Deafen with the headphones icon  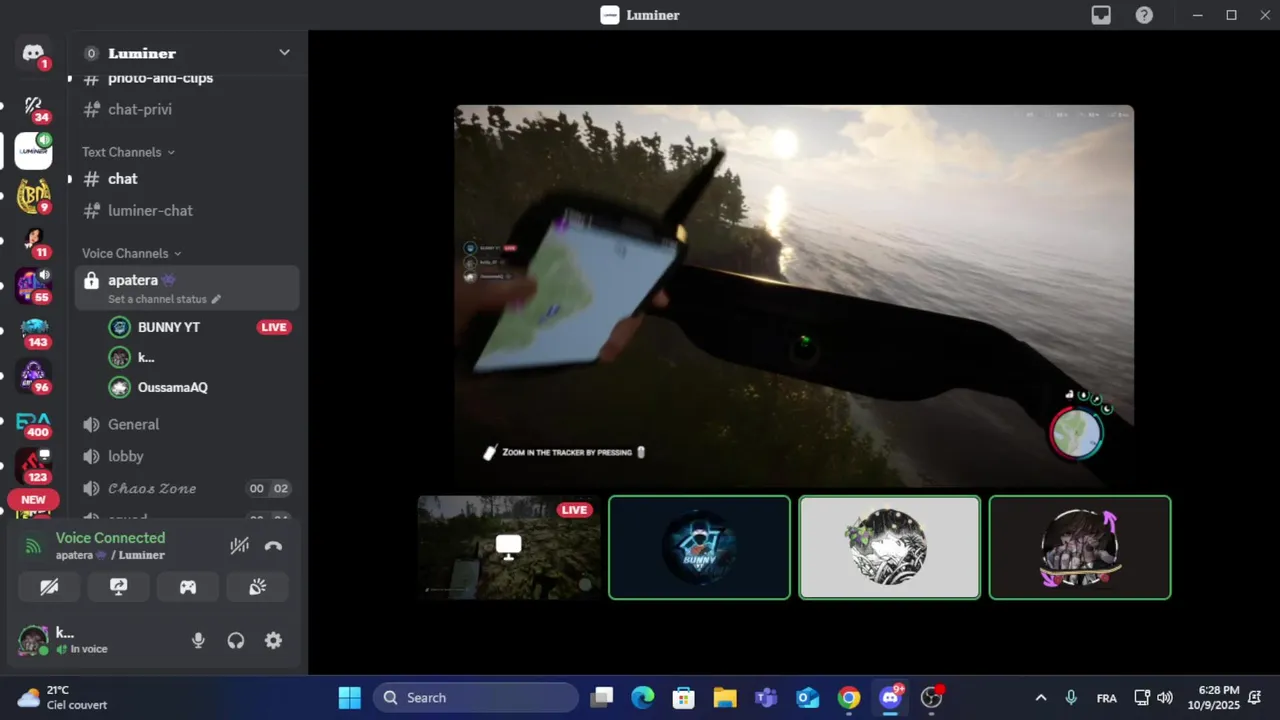tap(236, 640)
